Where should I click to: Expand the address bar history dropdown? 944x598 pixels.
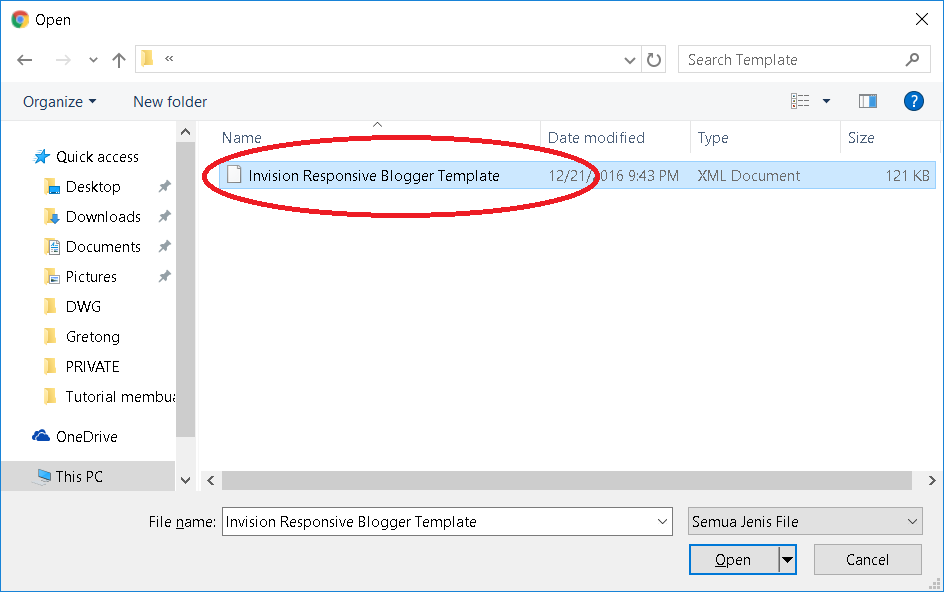point(630,60)
